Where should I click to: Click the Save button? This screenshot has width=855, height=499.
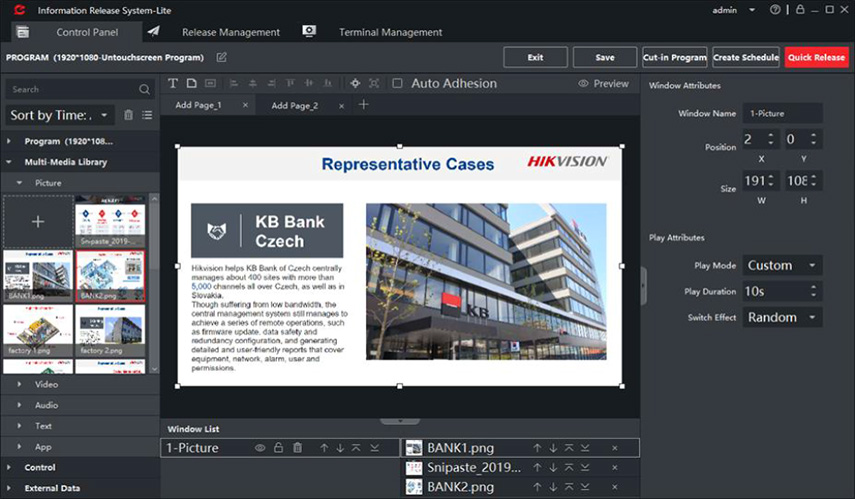click(605, 57)
